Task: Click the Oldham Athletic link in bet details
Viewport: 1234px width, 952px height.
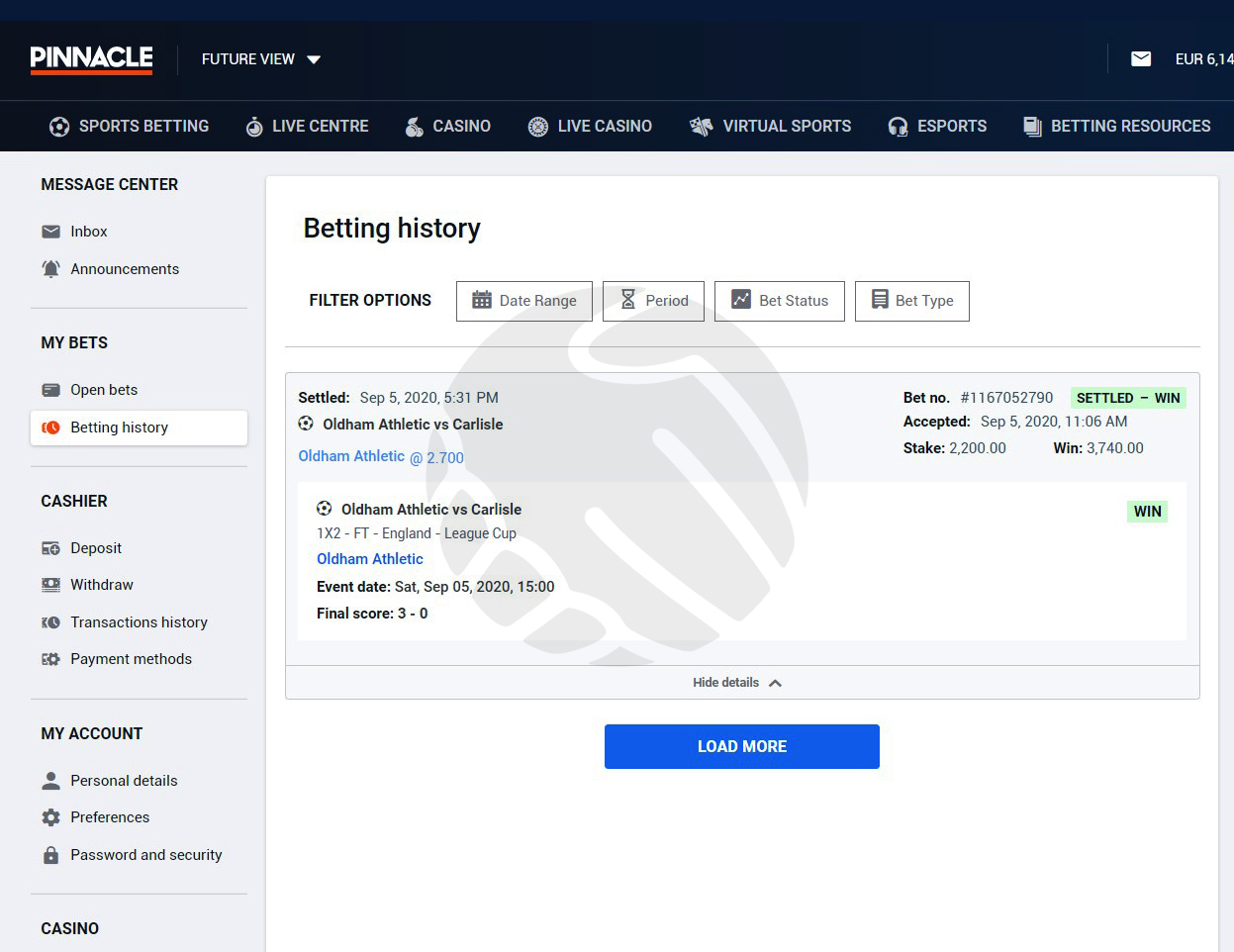Action: [370, 559]
